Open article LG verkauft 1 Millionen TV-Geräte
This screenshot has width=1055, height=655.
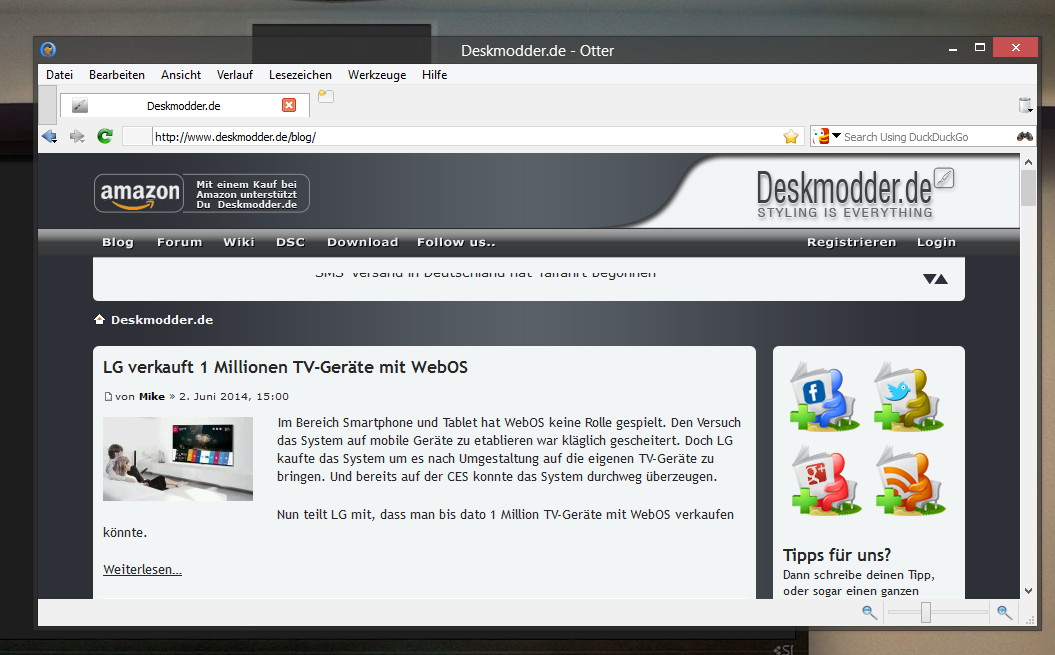tap(285, 367)
